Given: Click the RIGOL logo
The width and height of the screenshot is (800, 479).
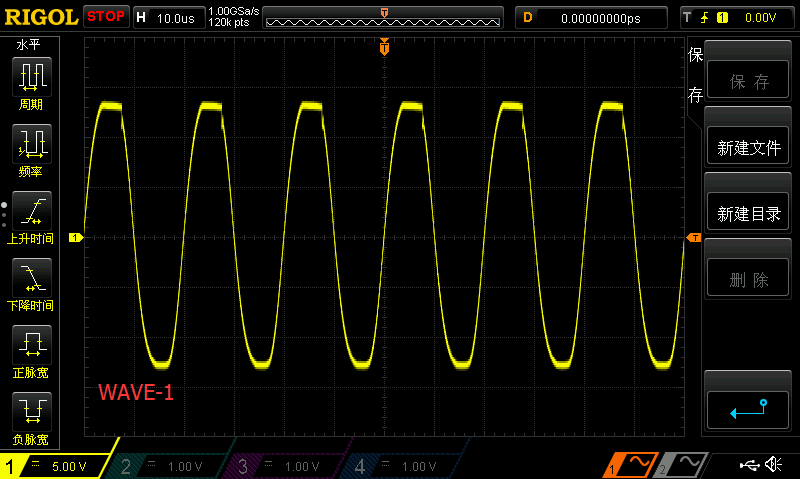Looking at the screenshot, I should click(41, 17).
